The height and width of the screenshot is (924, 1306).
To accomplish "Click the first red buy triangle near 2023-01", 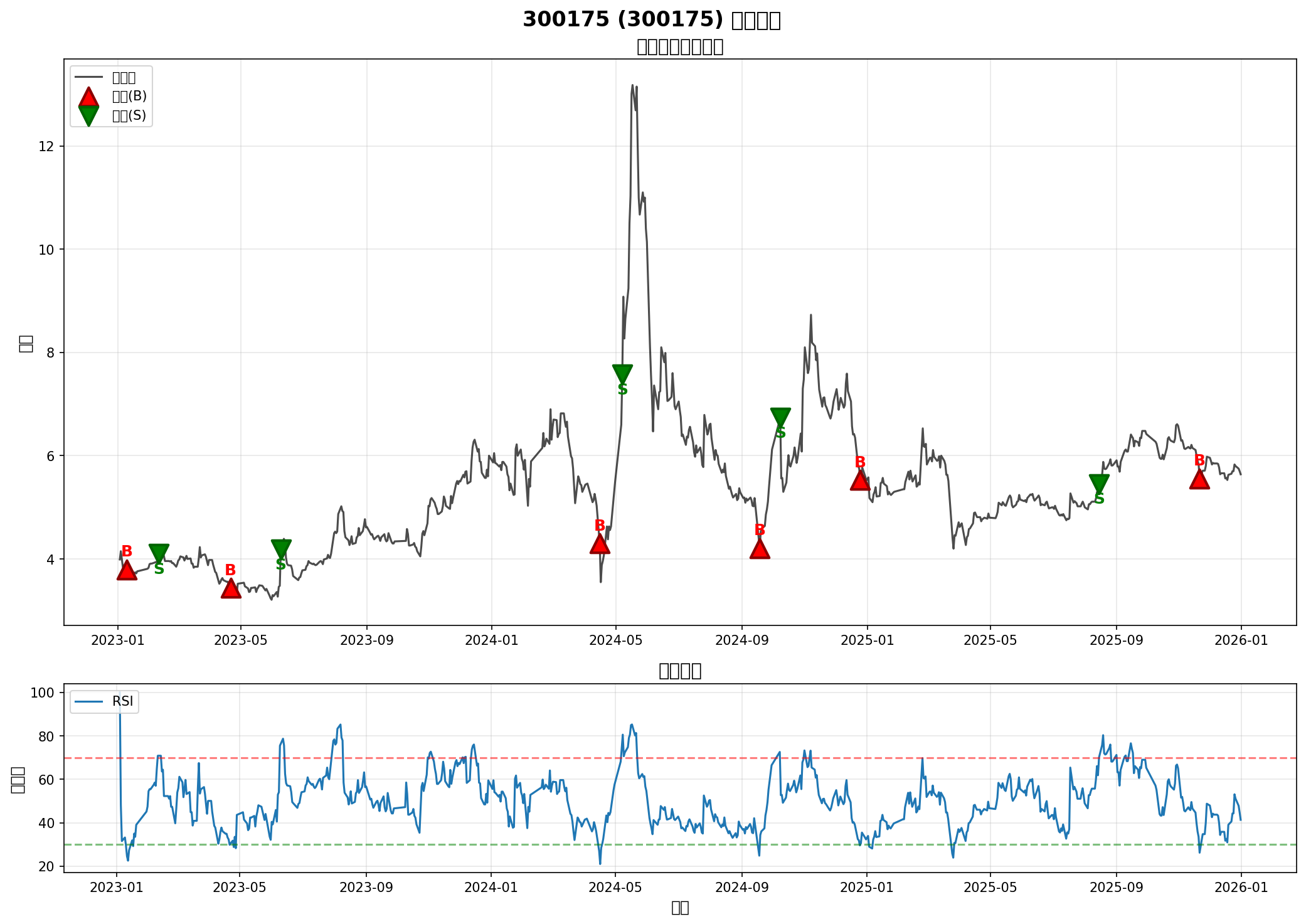I will 127,571.
